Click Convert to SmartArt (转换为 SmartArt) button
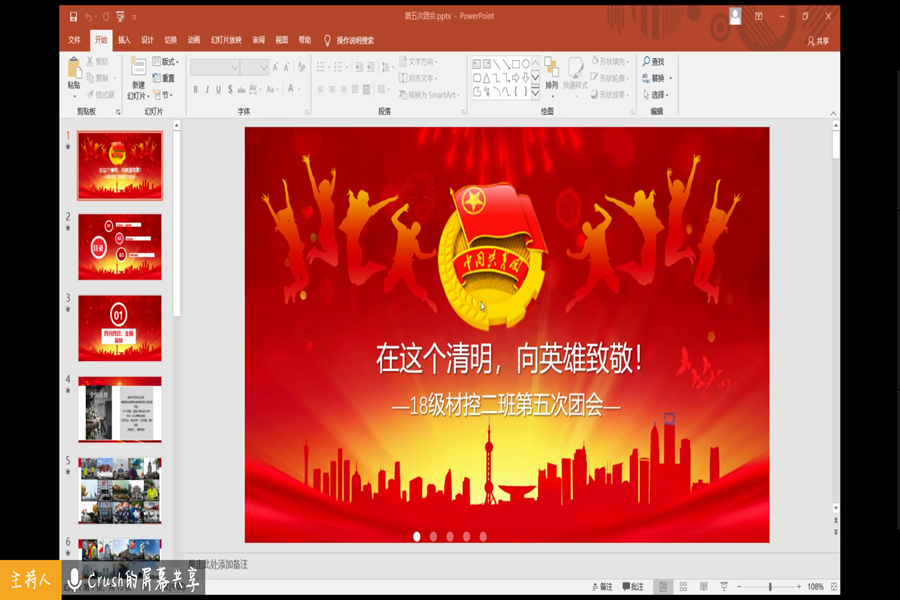The height and width of the screenshot is (600, 900). coord(430,95)
